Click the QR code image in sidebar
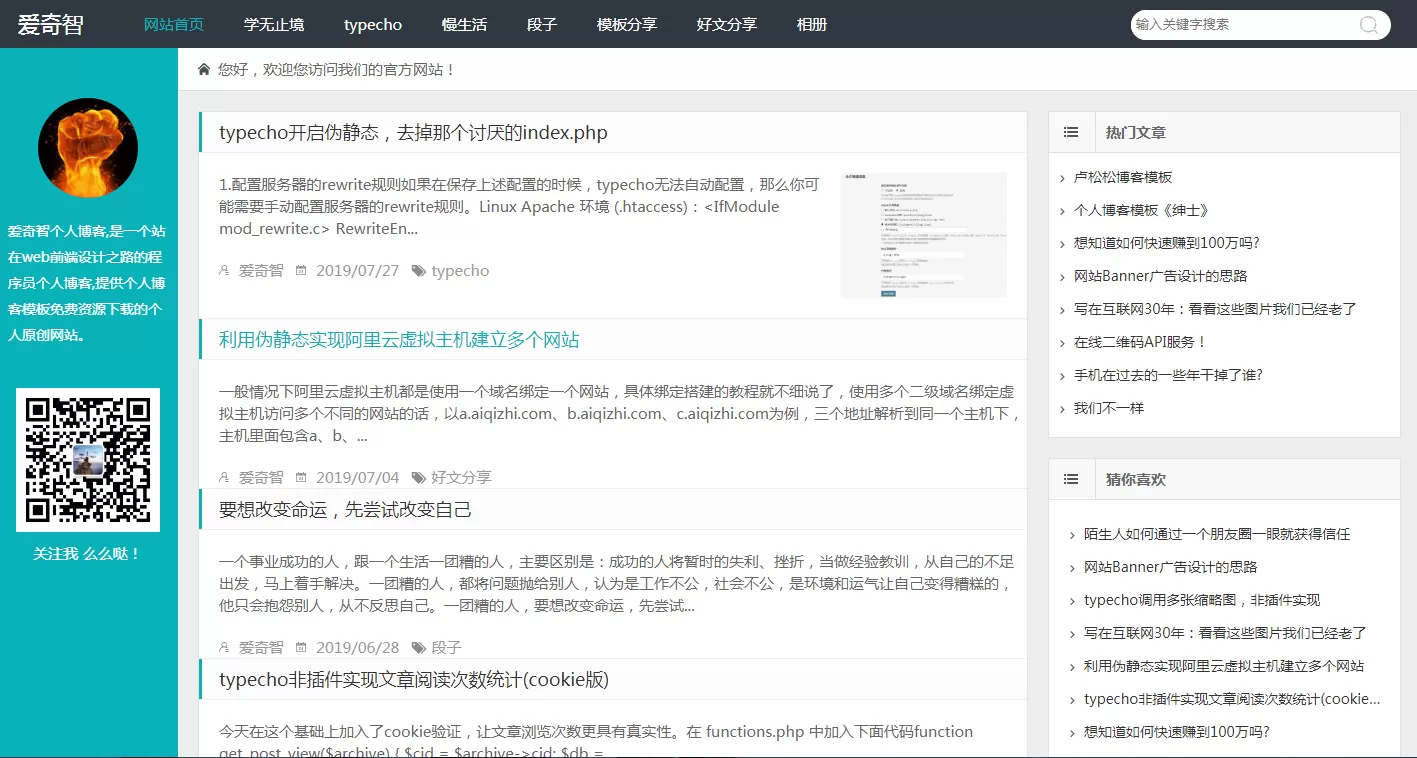1417x758 pixels. click(x=88, y=460)
